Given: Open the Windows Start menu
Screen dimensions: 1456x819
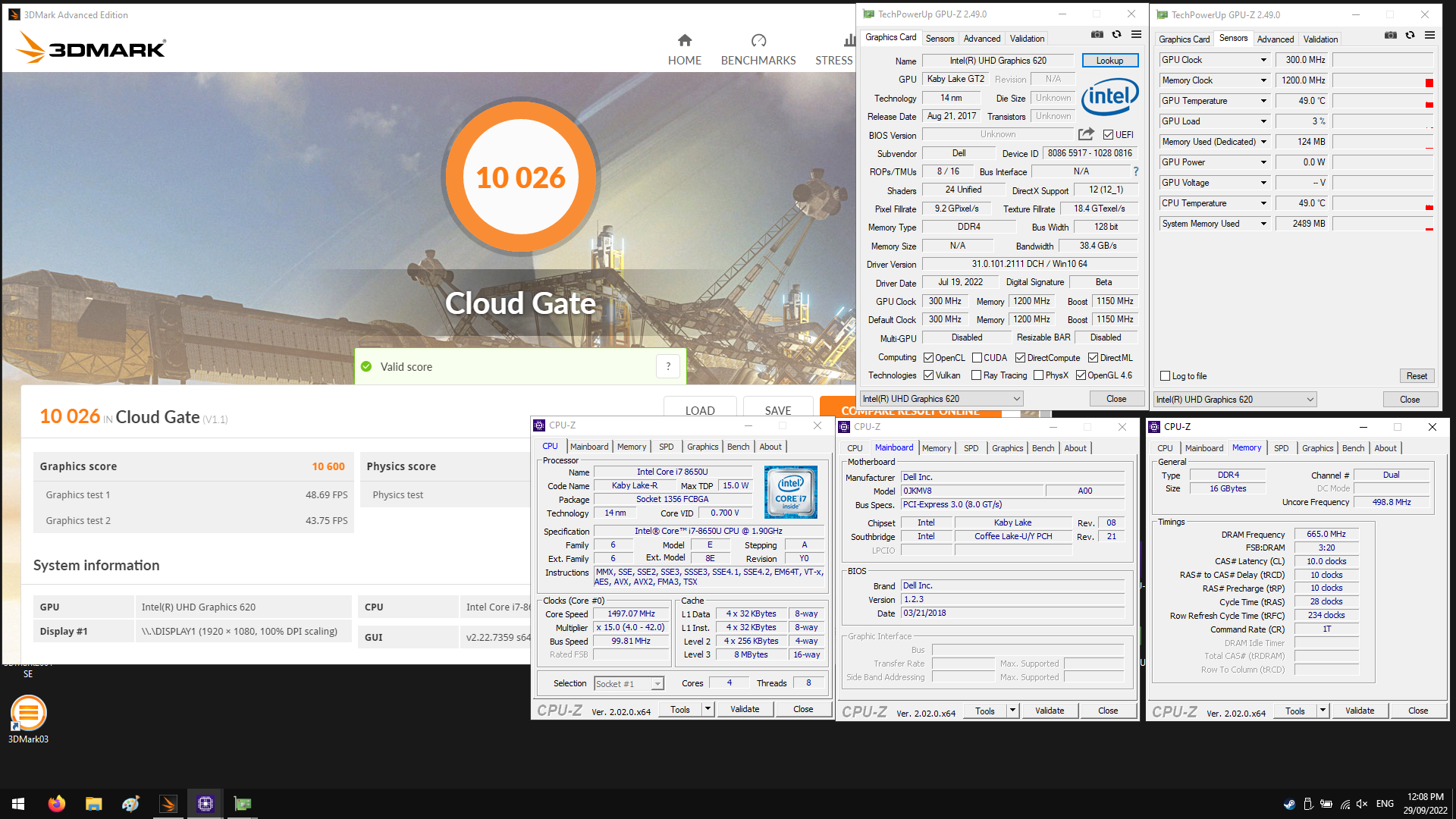Looking at the screenshot, I should point(18,804).
